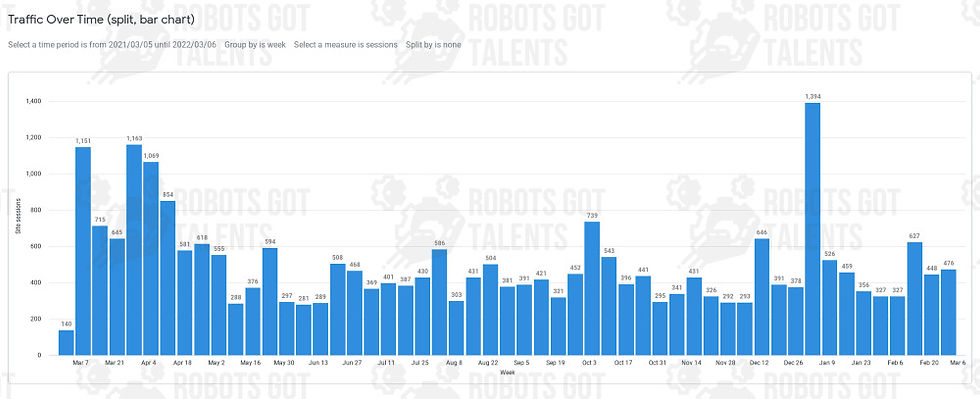This screenshot has height=399, width=980.
Task: Click the 'Mar 7' week axis label
Action: [x=81, y=363]
